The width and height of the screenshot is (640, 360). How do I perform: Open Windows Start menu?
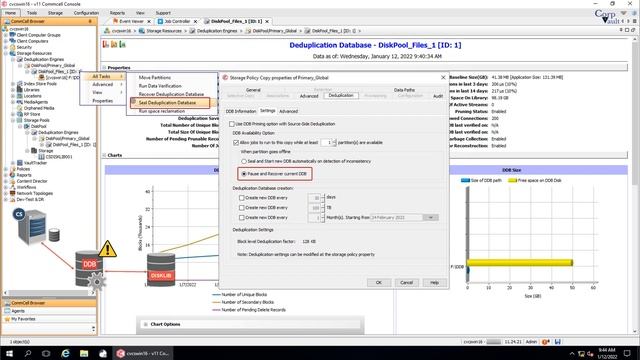click(x=9, y=353)
